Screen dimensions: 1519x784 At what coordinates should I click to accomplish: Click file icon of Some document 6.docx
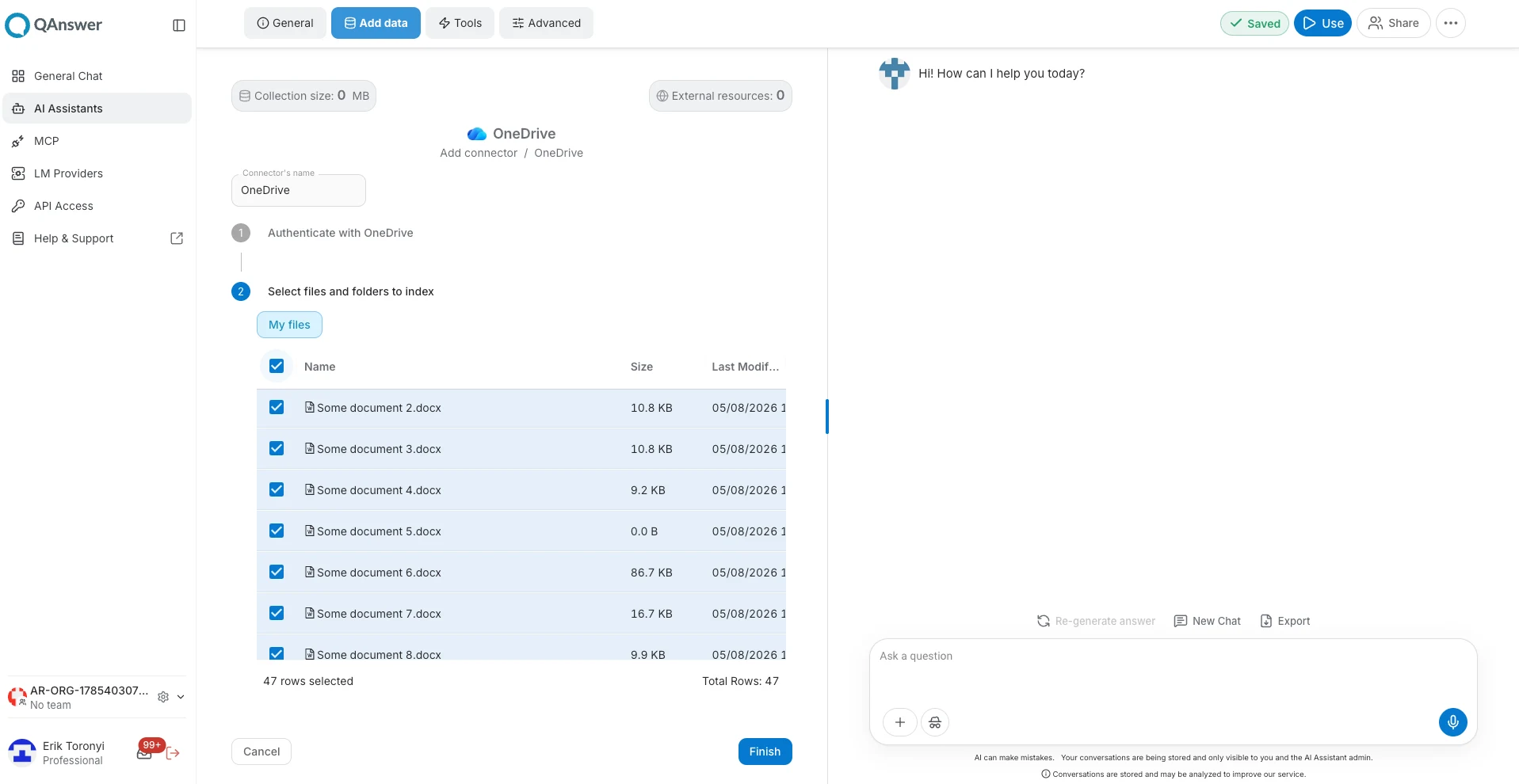click(x=310, y=572)
